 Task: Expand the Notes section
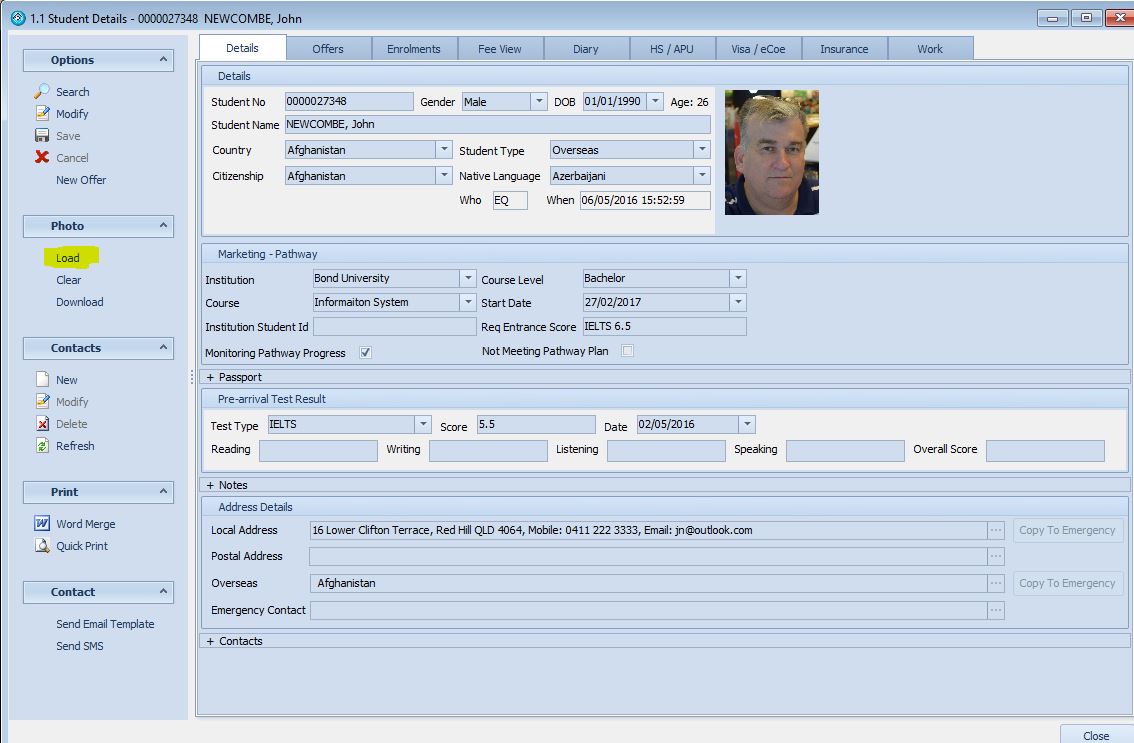click(x=211, y=485)
